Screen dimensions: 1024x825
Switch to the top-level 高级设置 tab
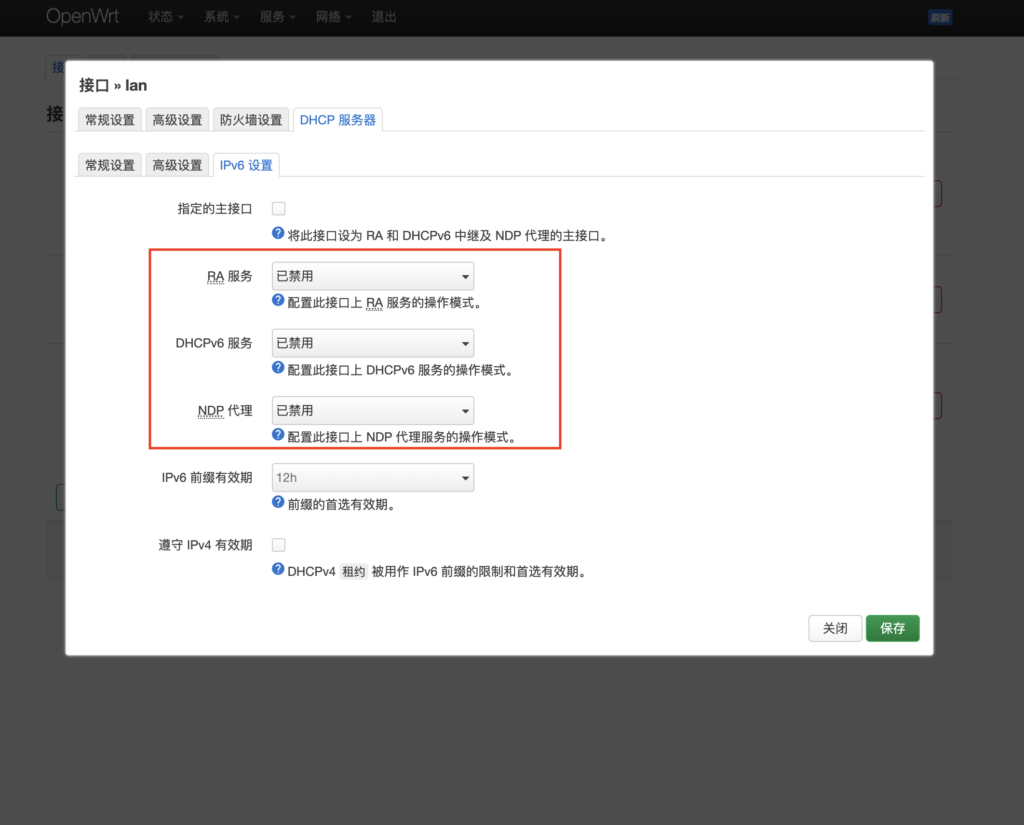point(178,120)
